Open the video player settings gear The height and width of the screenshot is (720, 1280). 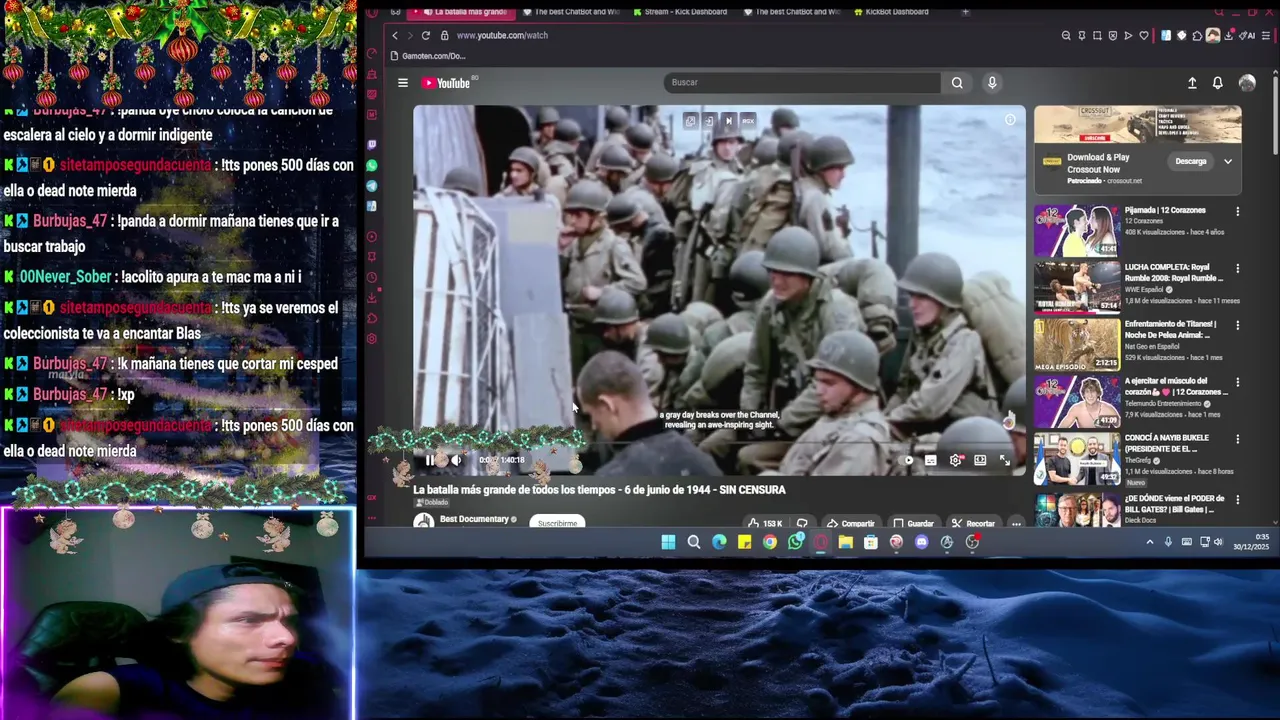(x=955, y=460)
